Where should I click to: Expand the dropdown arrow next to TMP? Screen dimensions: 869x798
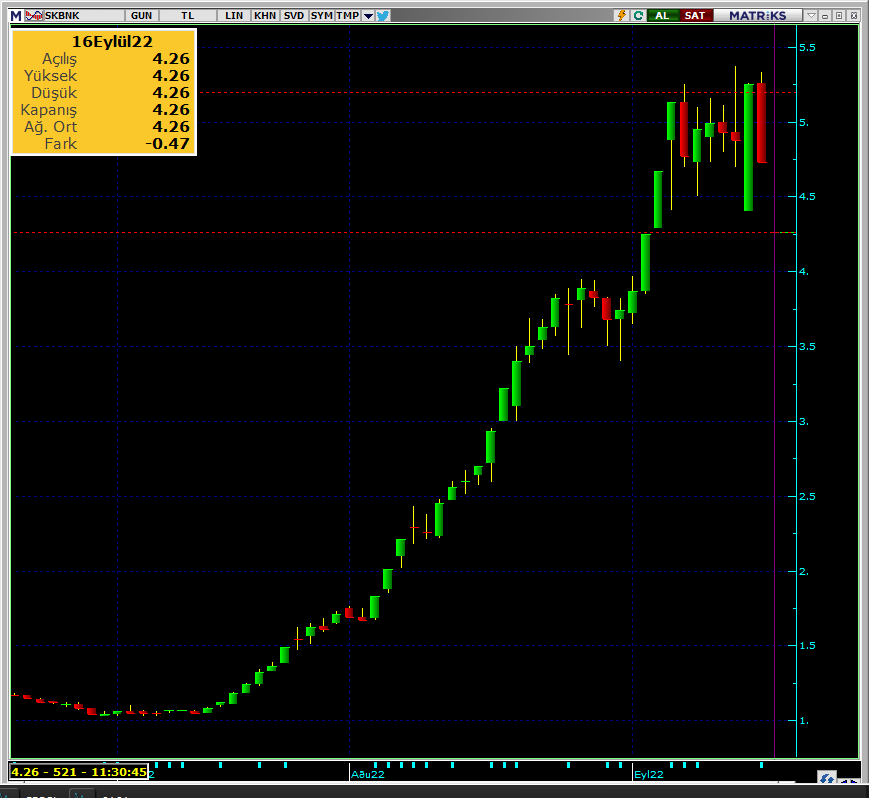(368, 16)
